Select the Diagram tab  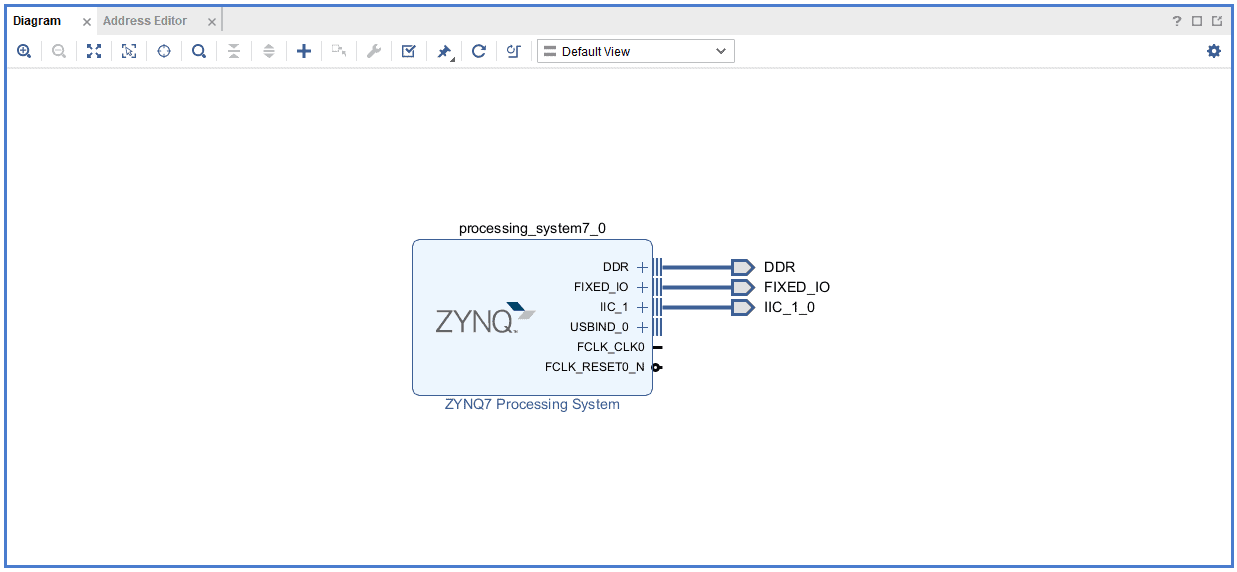tap(37, 21)
